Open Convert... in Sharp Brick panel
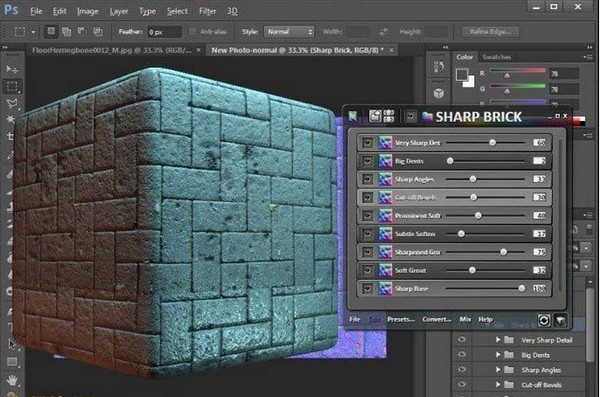Viewport: 600px width, 397px height. [437, 319]
